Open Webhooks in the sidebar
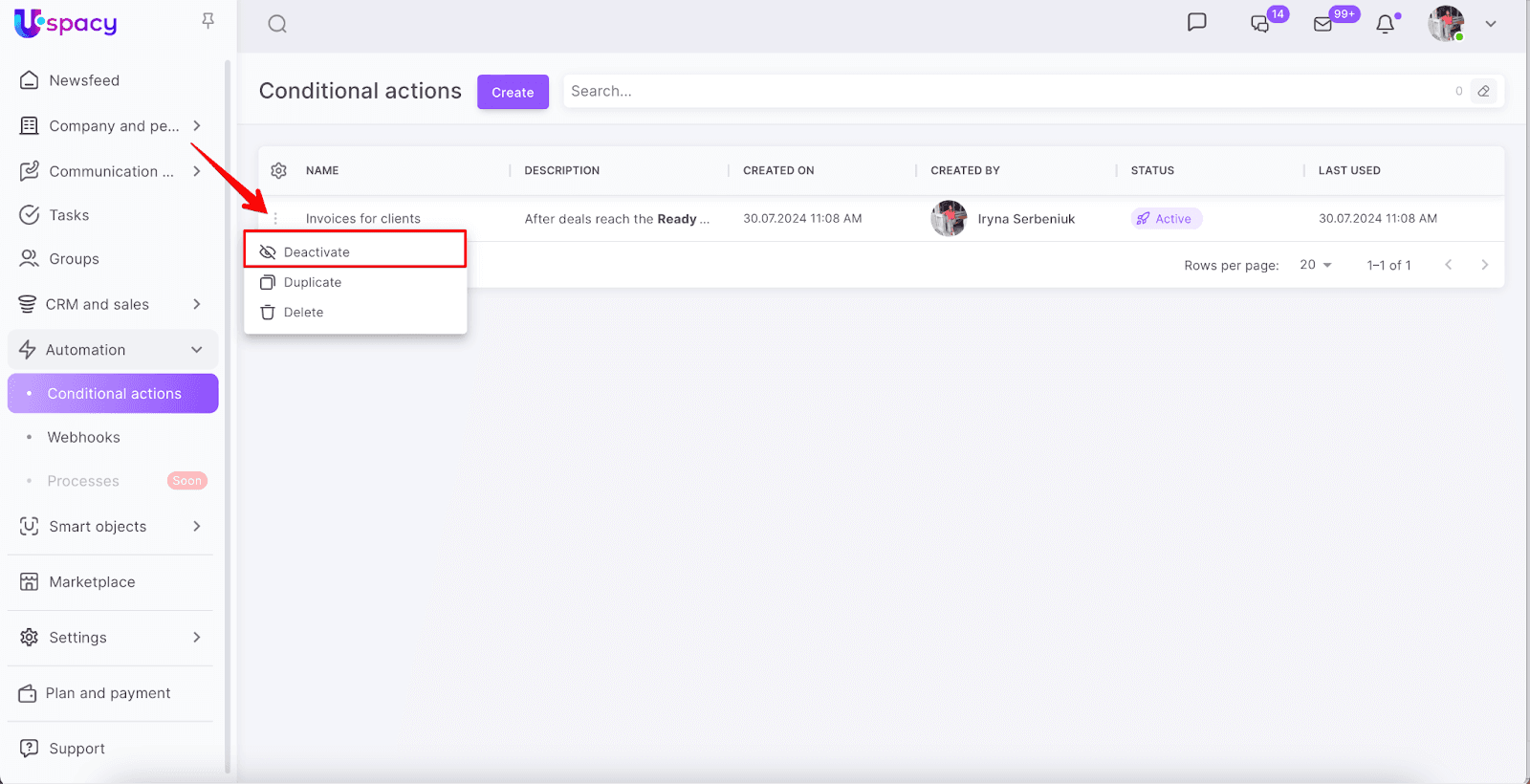Screen dimensions: 1530x784 click(84, 437)
